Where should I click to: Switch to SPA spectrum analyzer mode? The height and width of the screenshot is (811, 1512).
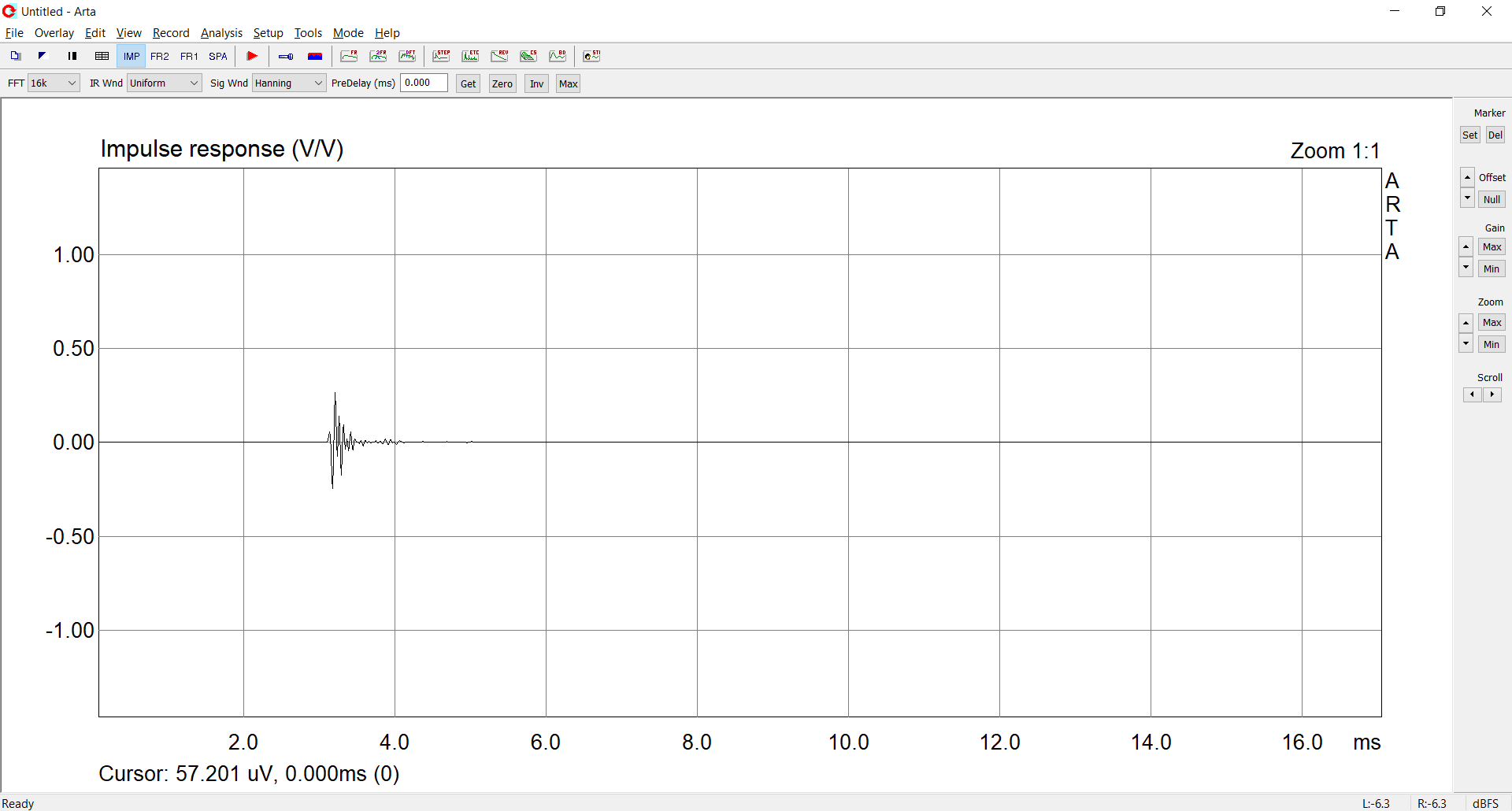(x=218, y=56)
